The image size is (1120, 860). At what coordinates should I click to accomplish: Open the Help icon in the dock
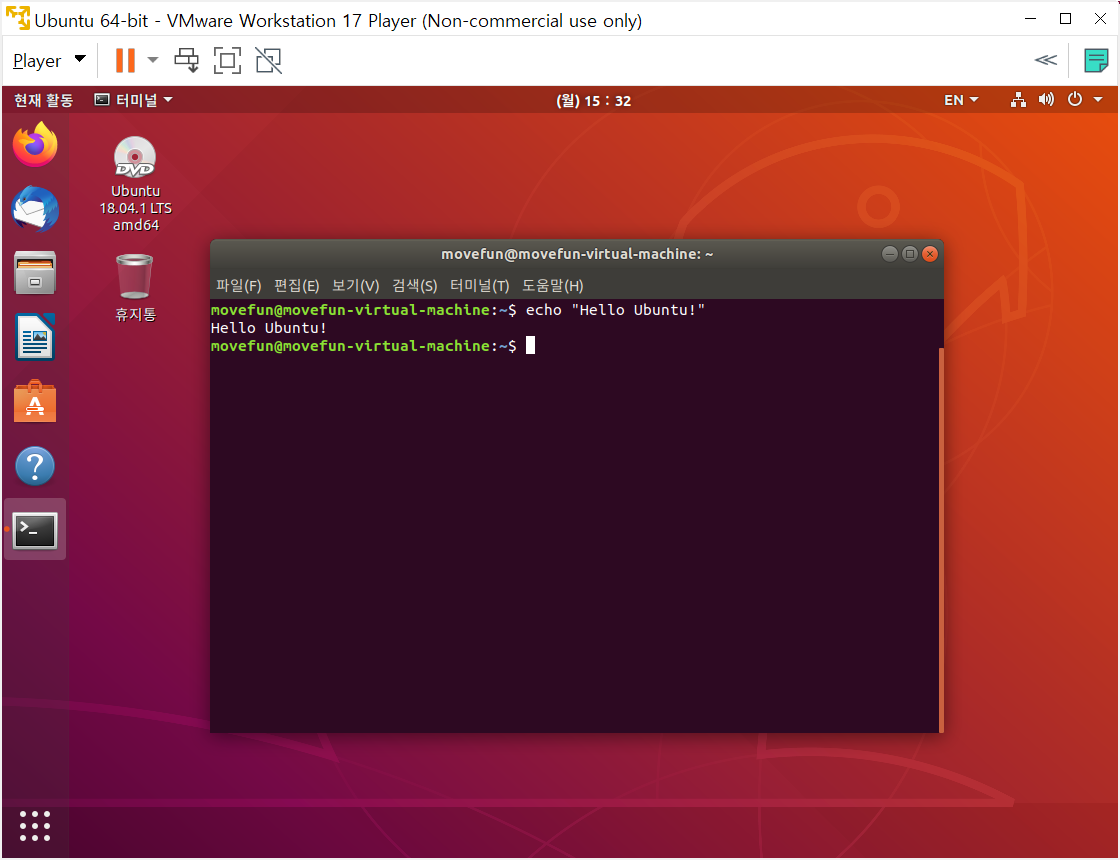(35, 466)
